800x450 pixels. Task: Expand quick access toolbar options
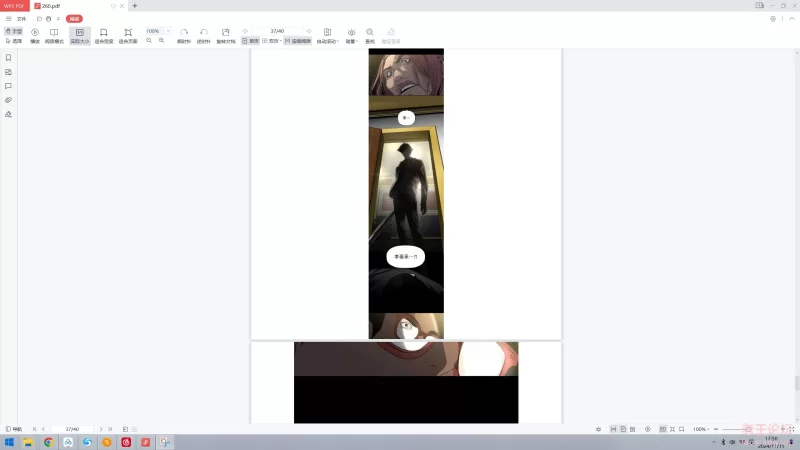pyautogui.click(x=58, y=19)
